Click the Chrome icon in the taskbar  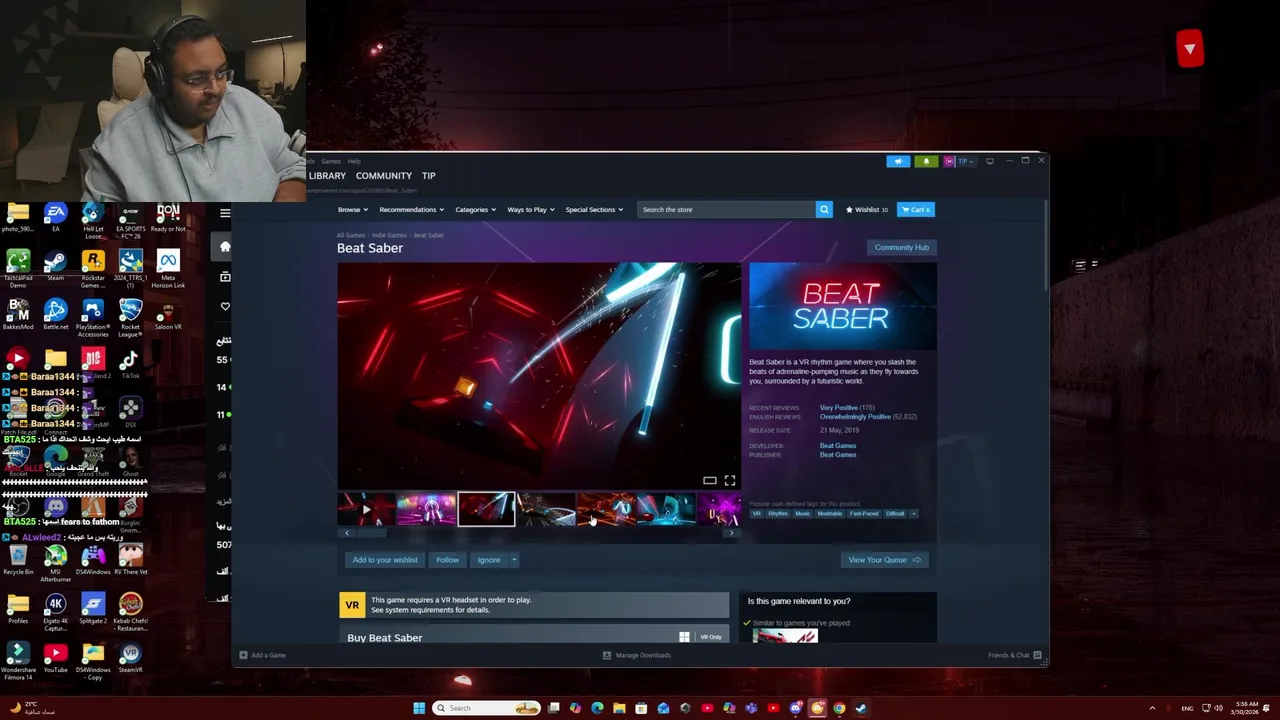(839, 708)
